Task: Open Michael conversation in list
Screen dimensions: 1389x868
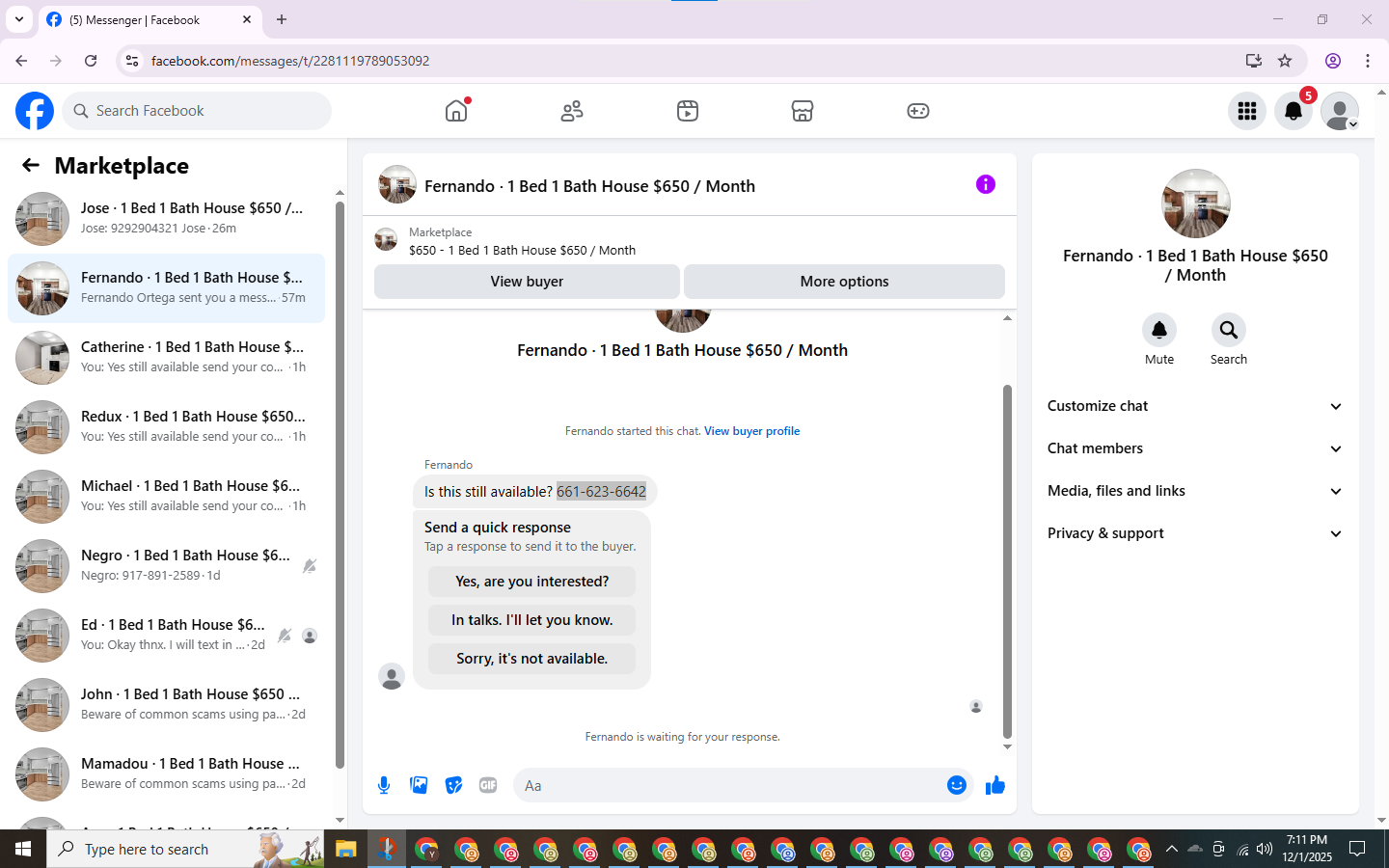Action: click(166, 497)
